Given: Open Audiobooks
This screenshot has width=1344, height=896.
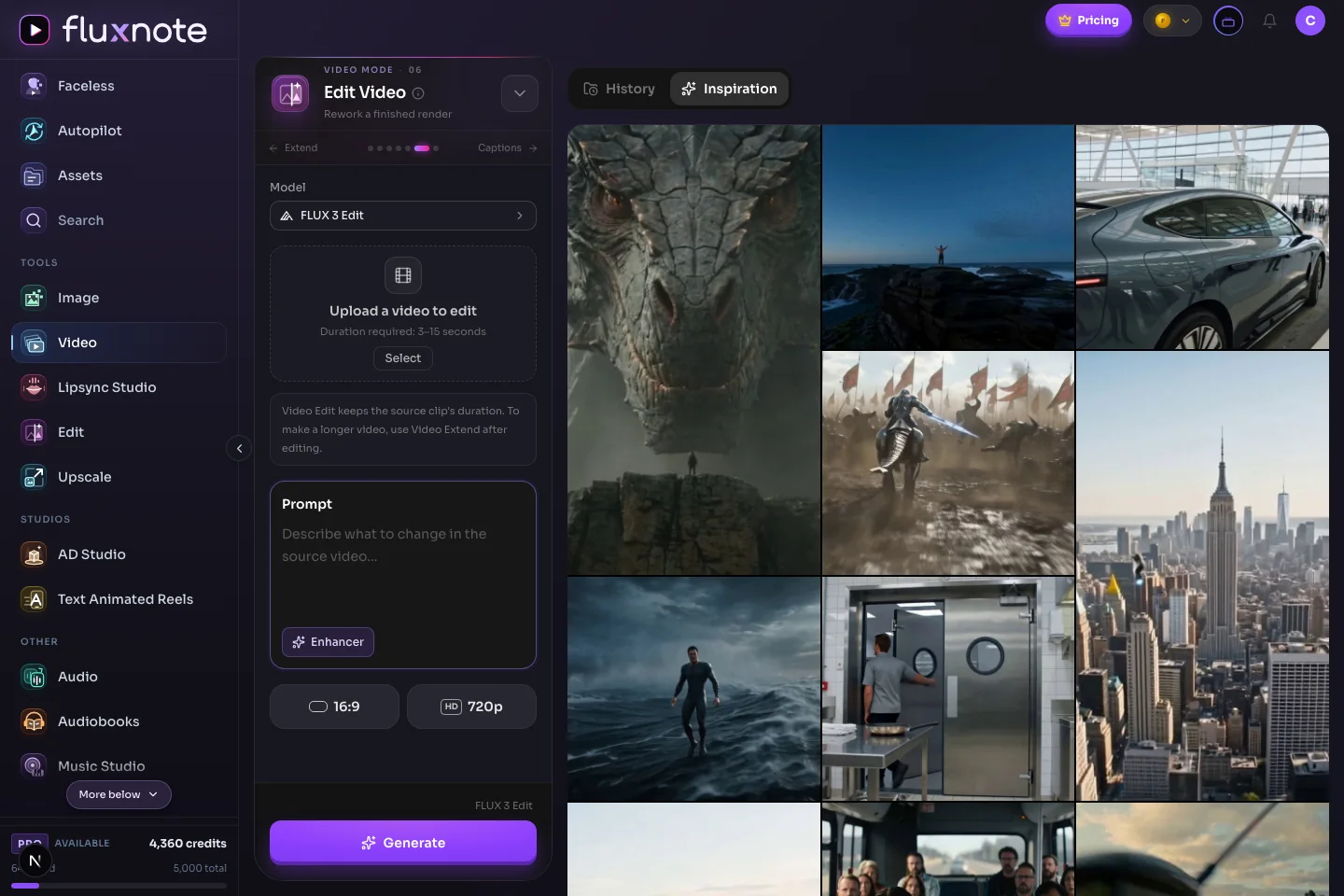Looking at the screenshot, I should (119, 721).
